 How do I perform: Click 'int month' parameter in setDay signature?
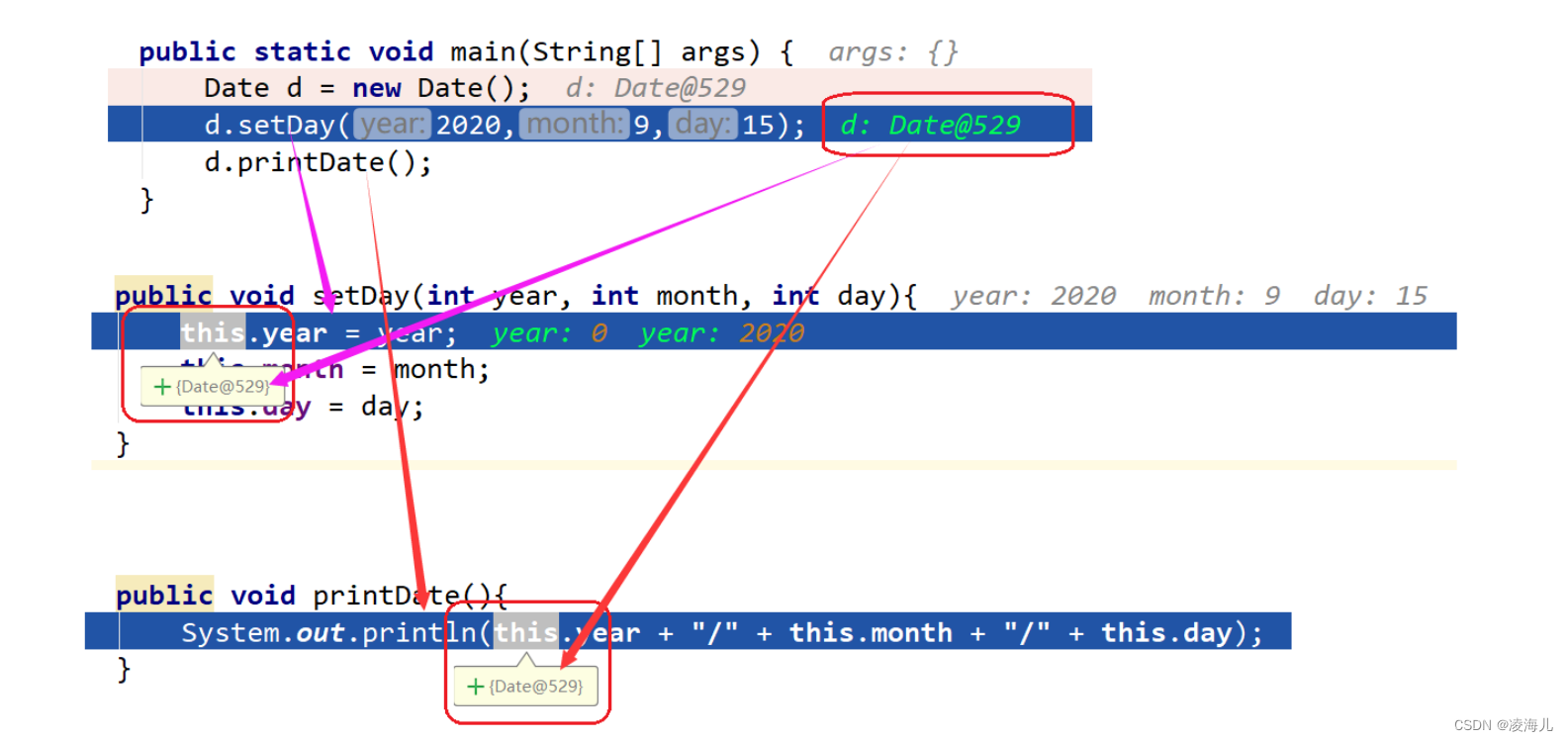pyautogui.click(x=665, y=296)
